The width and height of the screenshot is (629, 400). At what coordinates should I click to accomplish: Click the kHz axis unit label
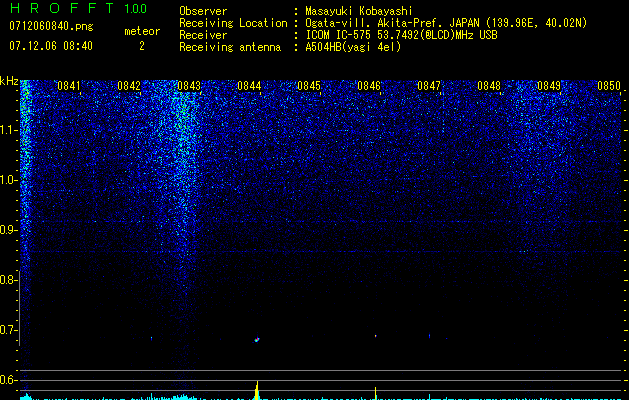[x=9, y=81]
